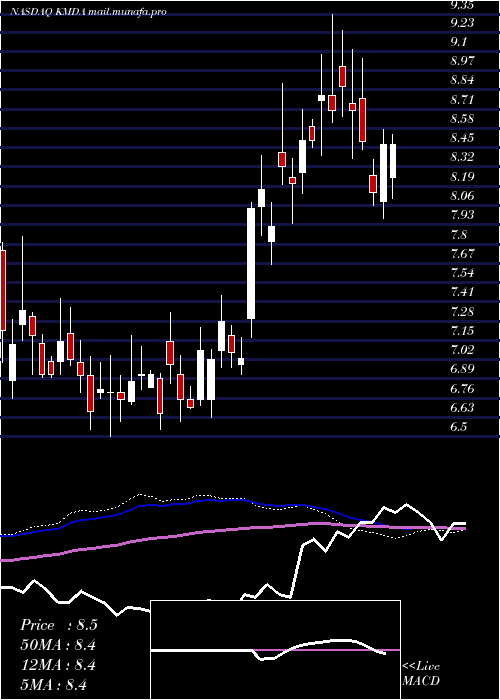Click the 7.41 price axis label
This screenshot has width=500, height=700.
pyautogui.click(x=462, y=292)
